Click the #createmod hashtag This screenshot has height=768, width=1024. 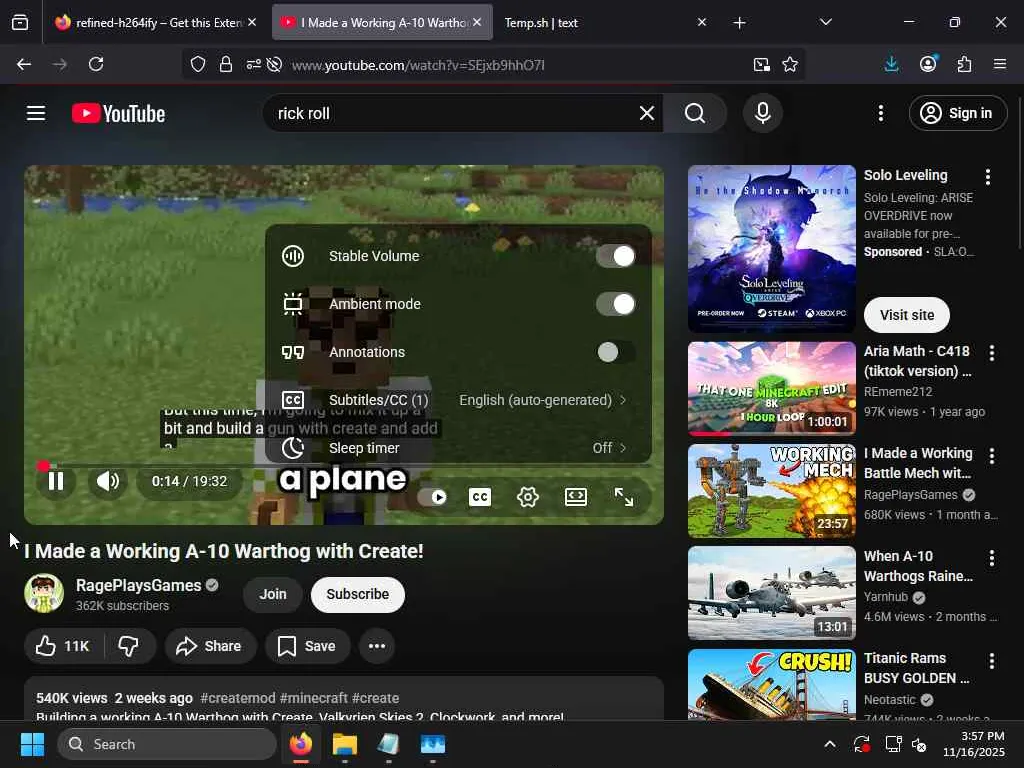238,698
